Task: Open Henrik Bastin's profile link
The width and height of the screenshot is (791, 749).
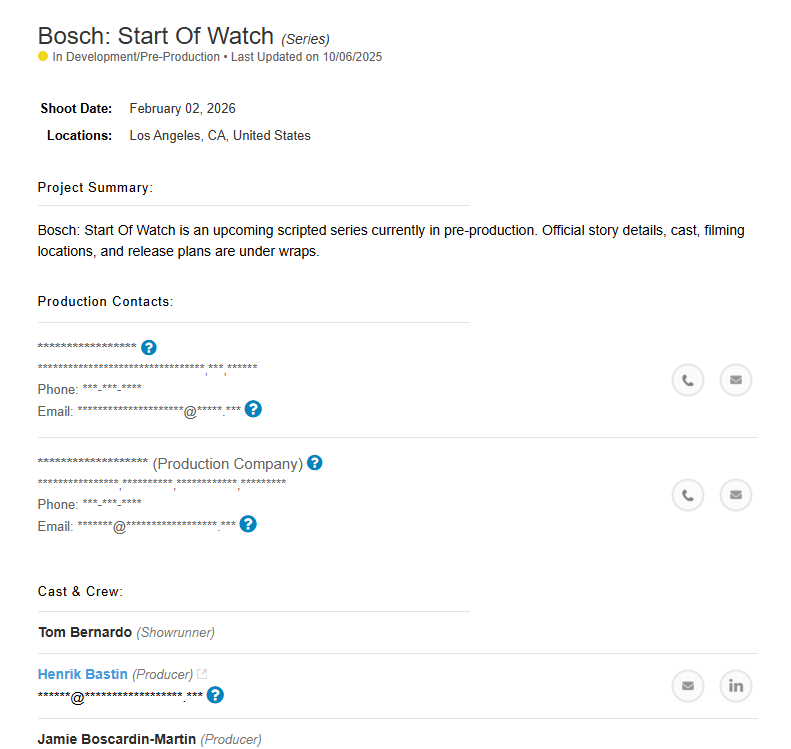Action: (83, 674)
